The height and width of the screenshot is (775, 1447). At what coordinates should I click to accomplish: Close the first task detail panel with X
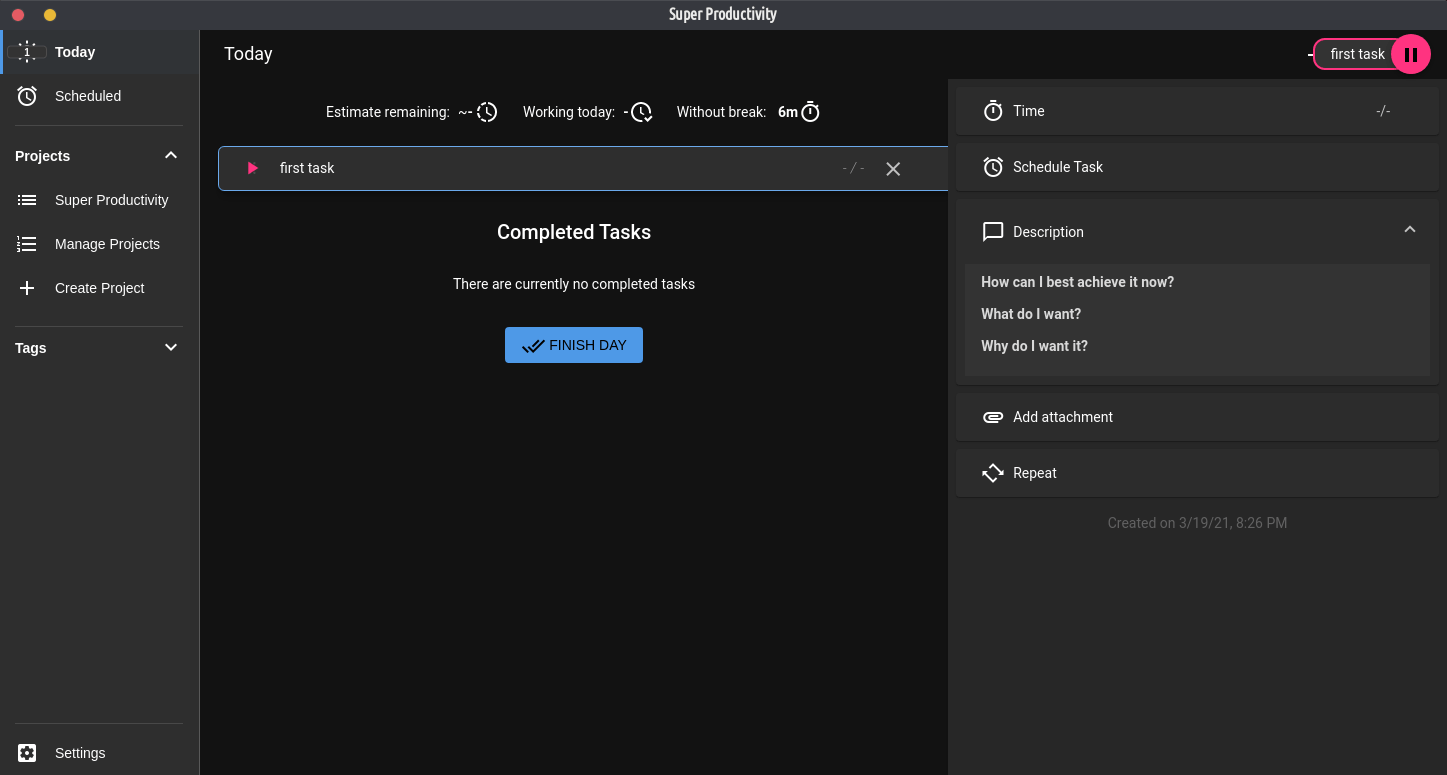(x=893, y=169)
